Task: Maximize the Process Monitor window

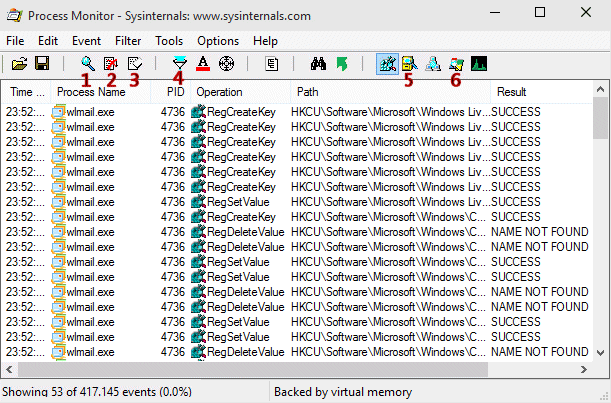Action: tap(540, 12)
